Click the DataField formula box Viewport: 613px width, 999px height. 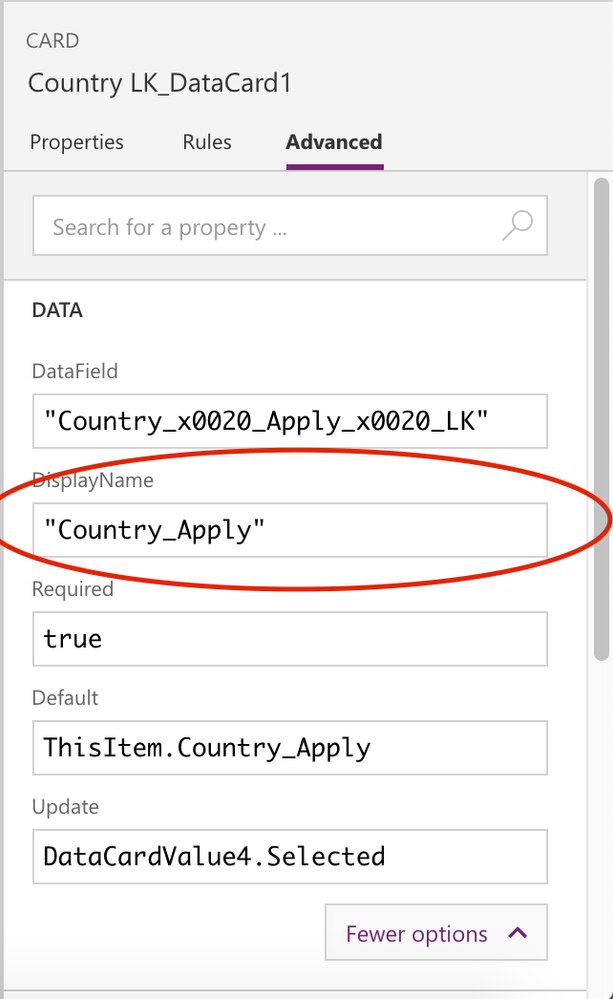pos(290,421)
